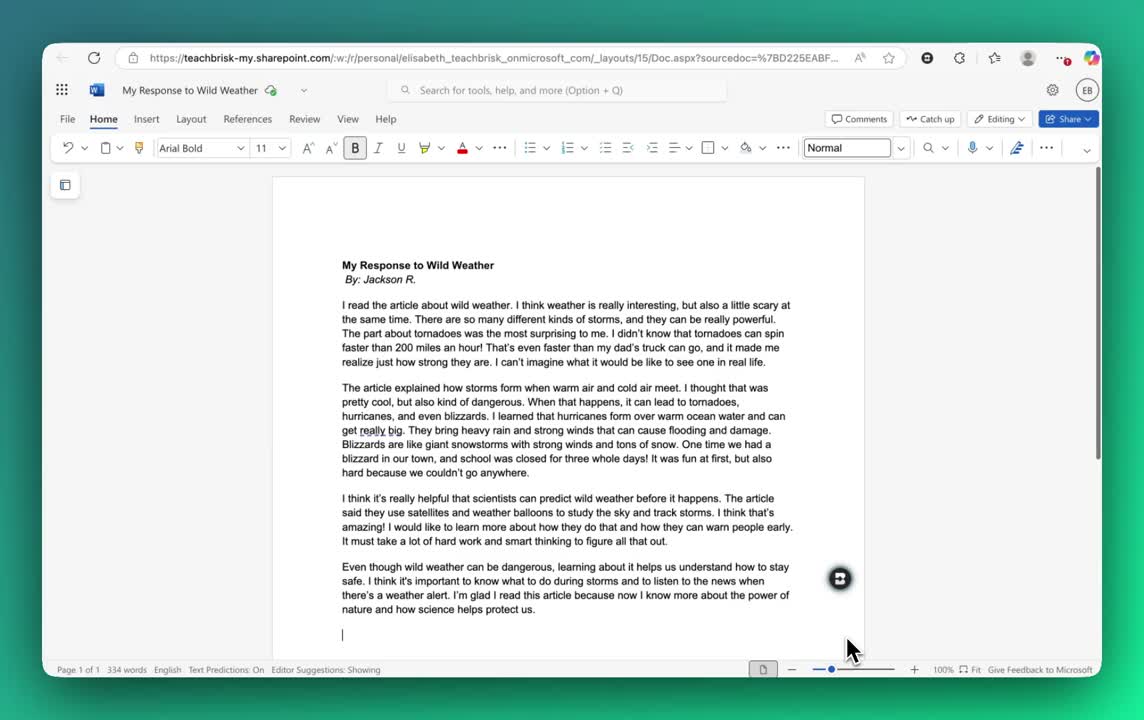Click the Undo arrow icon
Screen dimensions: 1144x720
(68, 148)
